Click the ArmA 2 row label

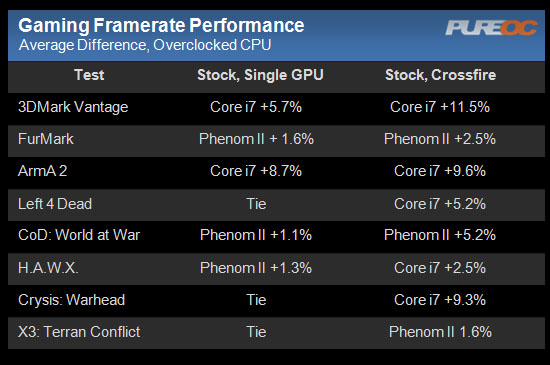[42, 171]
